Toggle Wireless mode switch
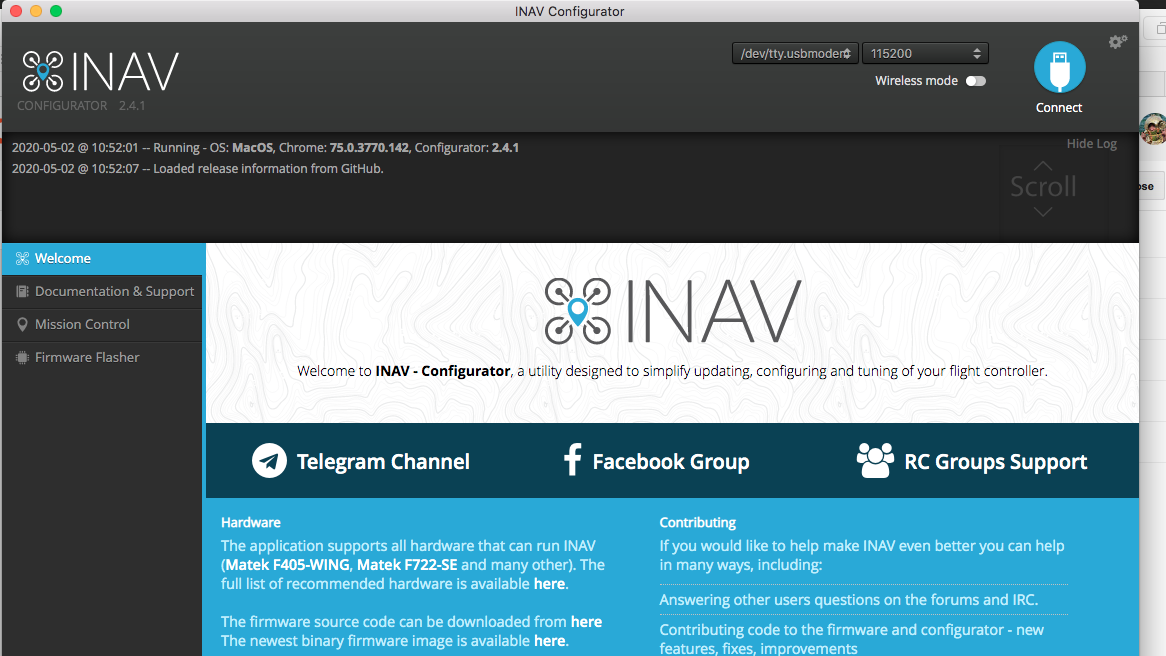 click(976, 81)
